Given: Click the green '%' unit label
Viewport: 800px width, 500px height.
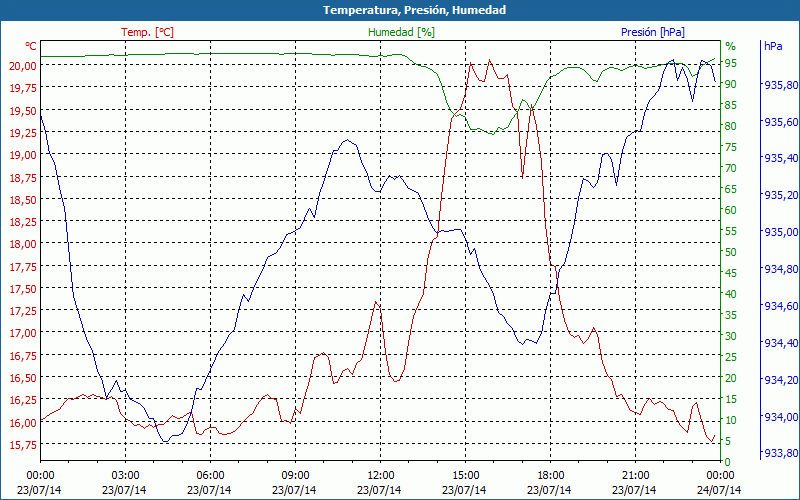Looking at the screenshot, I should point(731,46).
